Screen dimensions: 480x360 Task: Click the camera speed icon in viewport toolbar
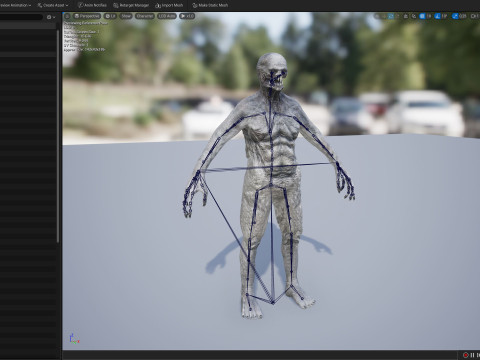point(475,16)
